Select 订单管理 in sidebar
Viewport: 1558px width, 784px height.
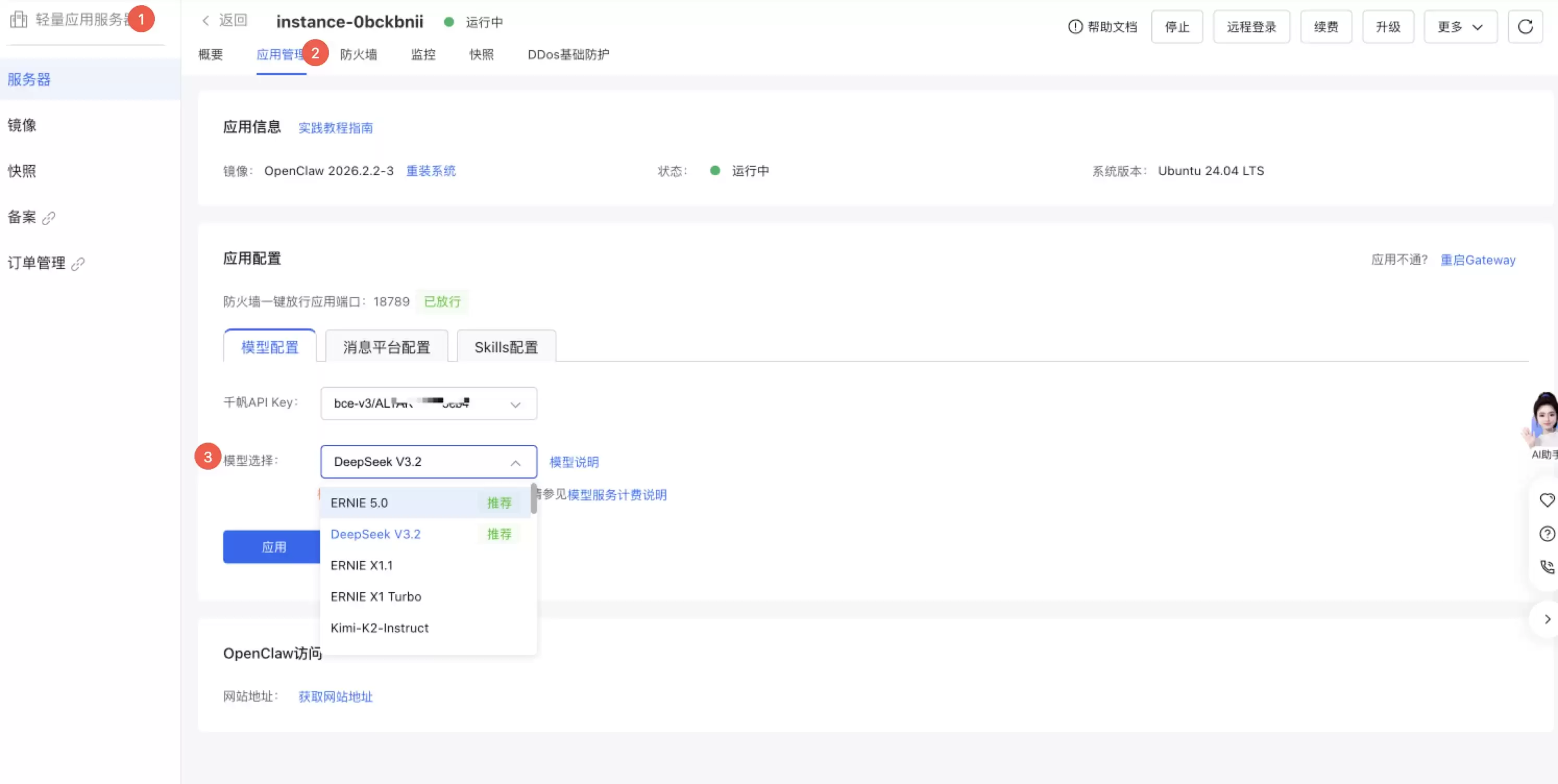coord(36,263)
